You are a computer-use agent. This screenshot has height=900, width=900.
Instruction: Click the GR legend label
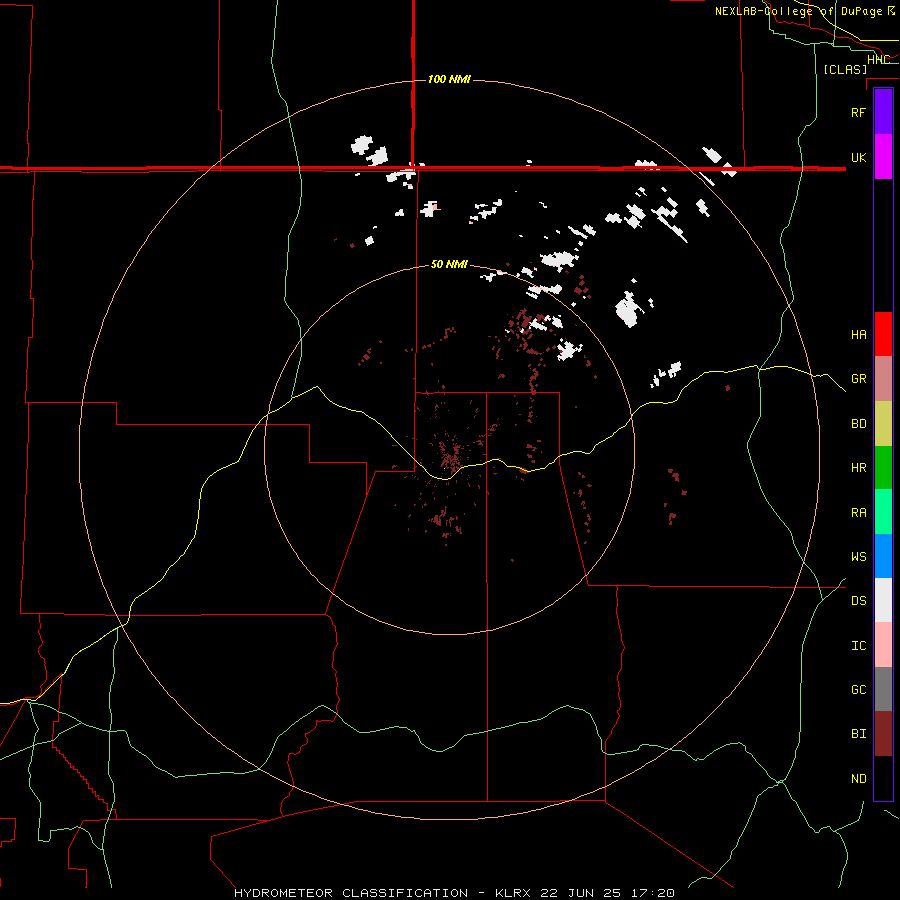point(858,379)
